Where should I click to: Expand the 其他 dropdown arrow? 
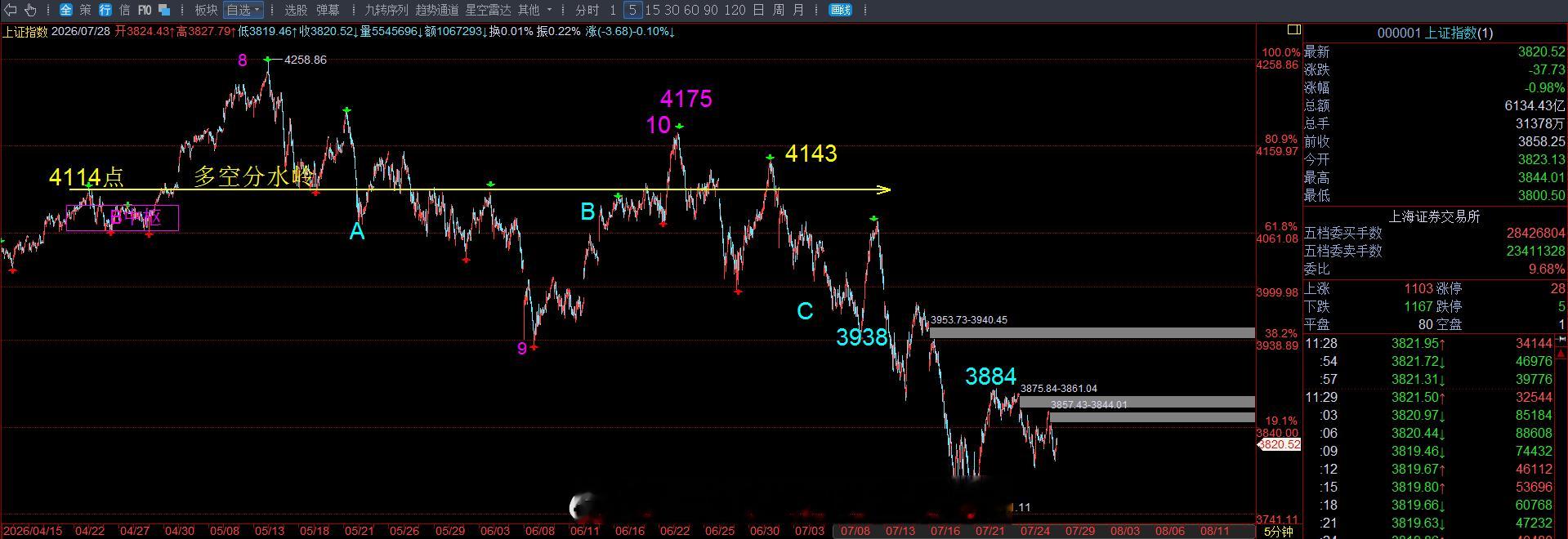(549, 10)
